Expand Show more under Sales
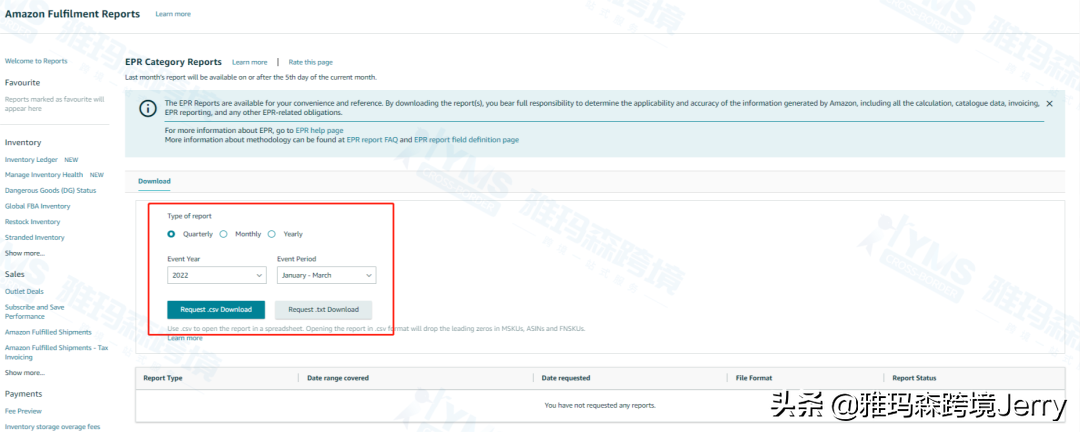Screen dimensions: 1080x432 pos(25,373)
